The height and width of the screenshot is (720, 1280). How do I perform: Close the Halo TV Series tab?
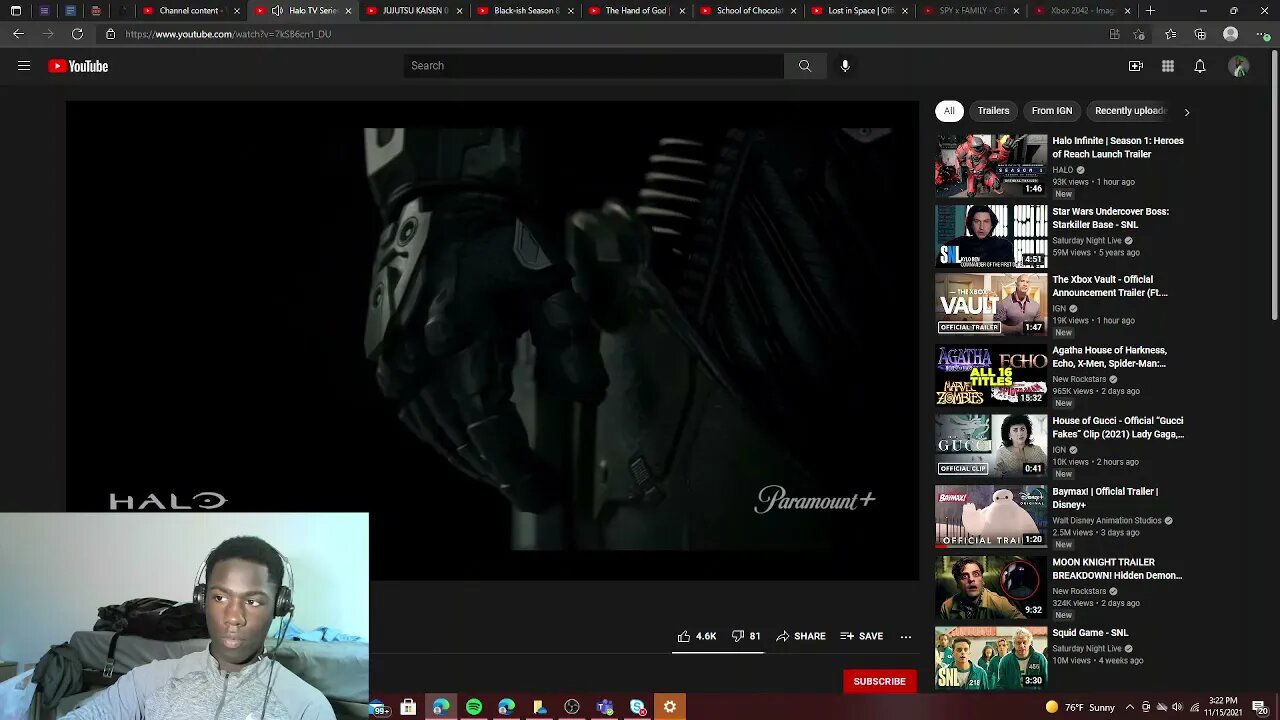pyautogui.click(x=348, y=11)
